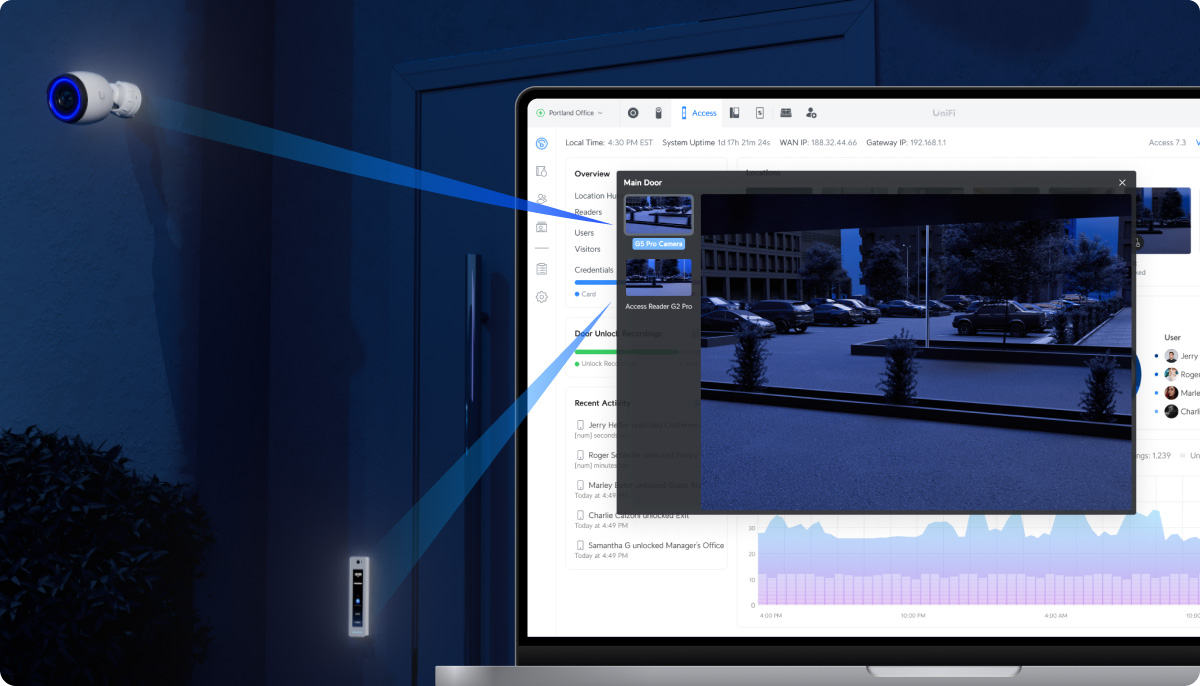Click phone icon beside Charlie Calzoni entry
This screenshot has height=686, width=1200.
click(580, 515)
